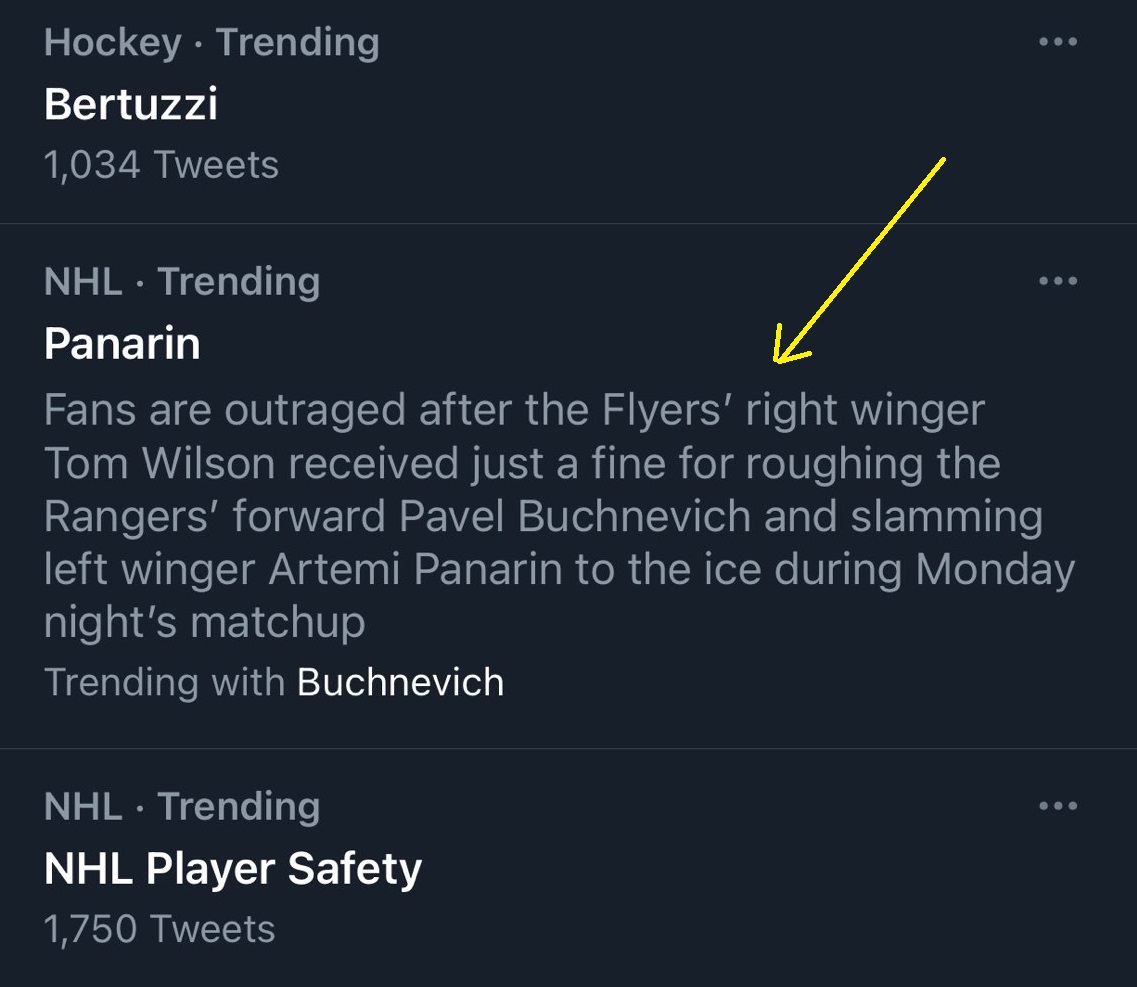Click the yellow arrow annotation
Image resolution: width=1137 pixels, height=987 pixels.
pos(858,260)
